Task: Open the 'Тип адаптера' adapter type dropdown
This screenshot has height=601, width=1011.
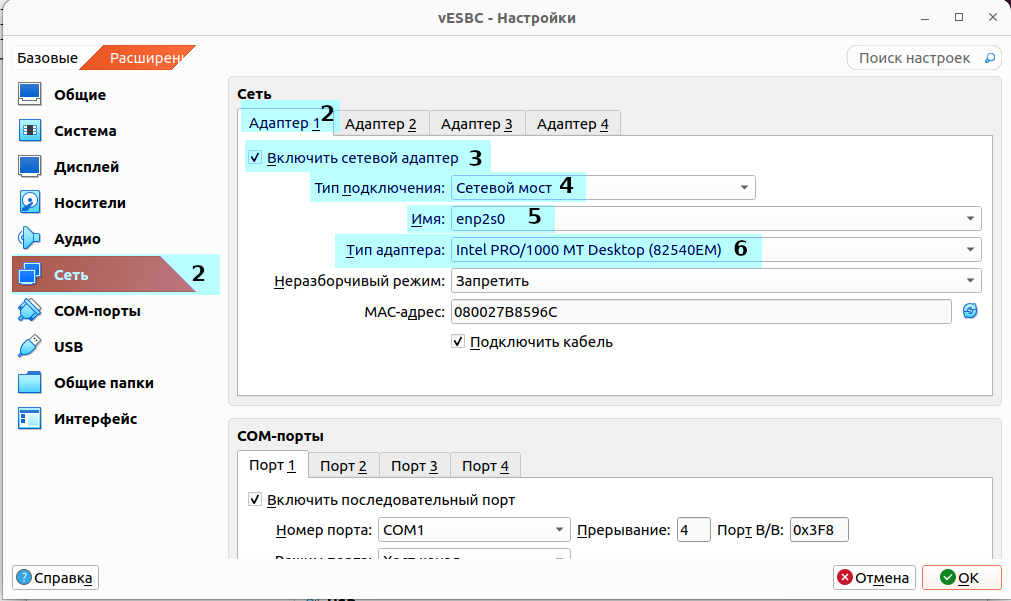Action: pyautogui.click(x=716, y=249)
